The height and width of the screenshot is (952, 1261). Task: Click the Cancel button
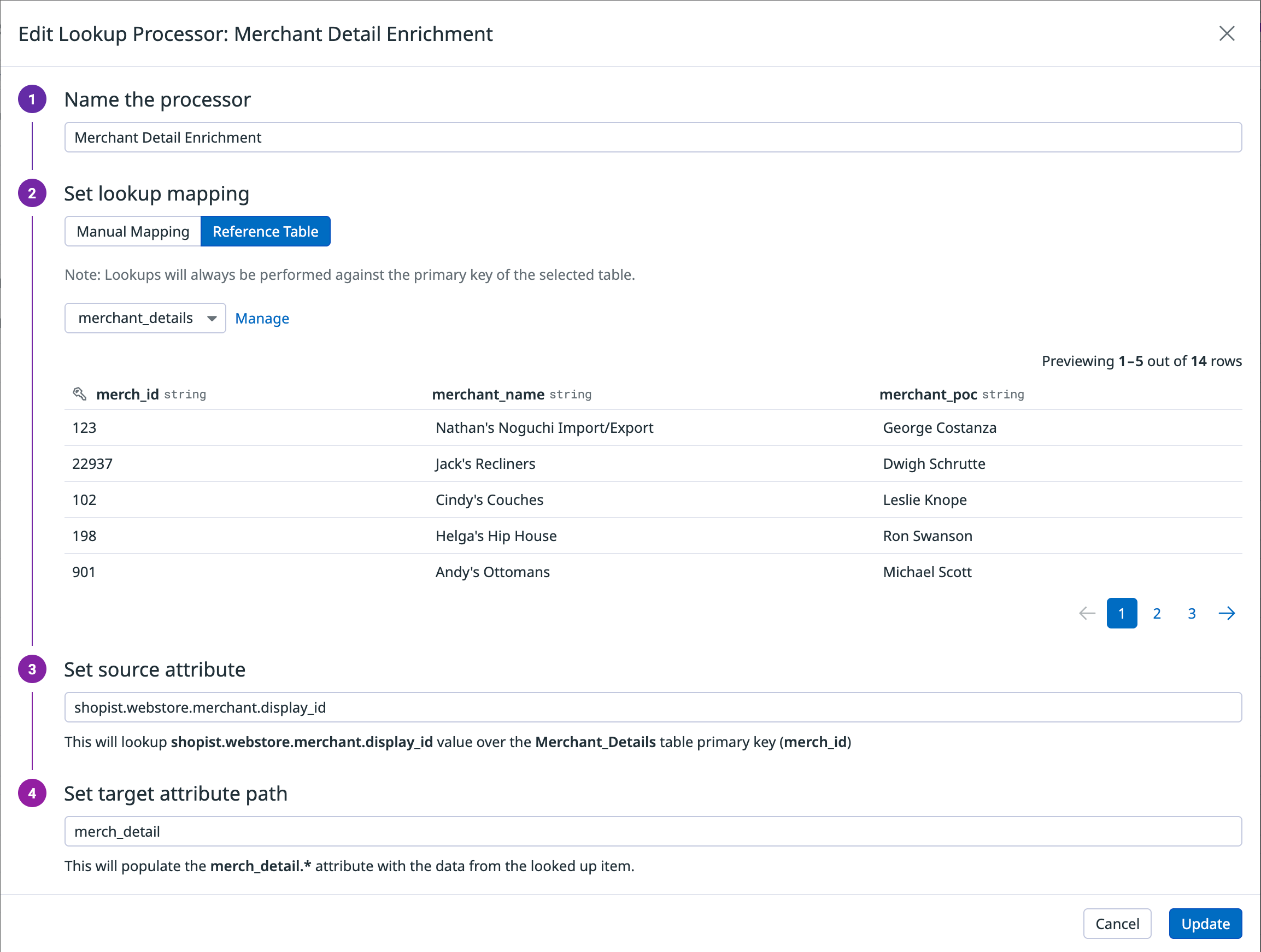click(x=1117, y=924)
